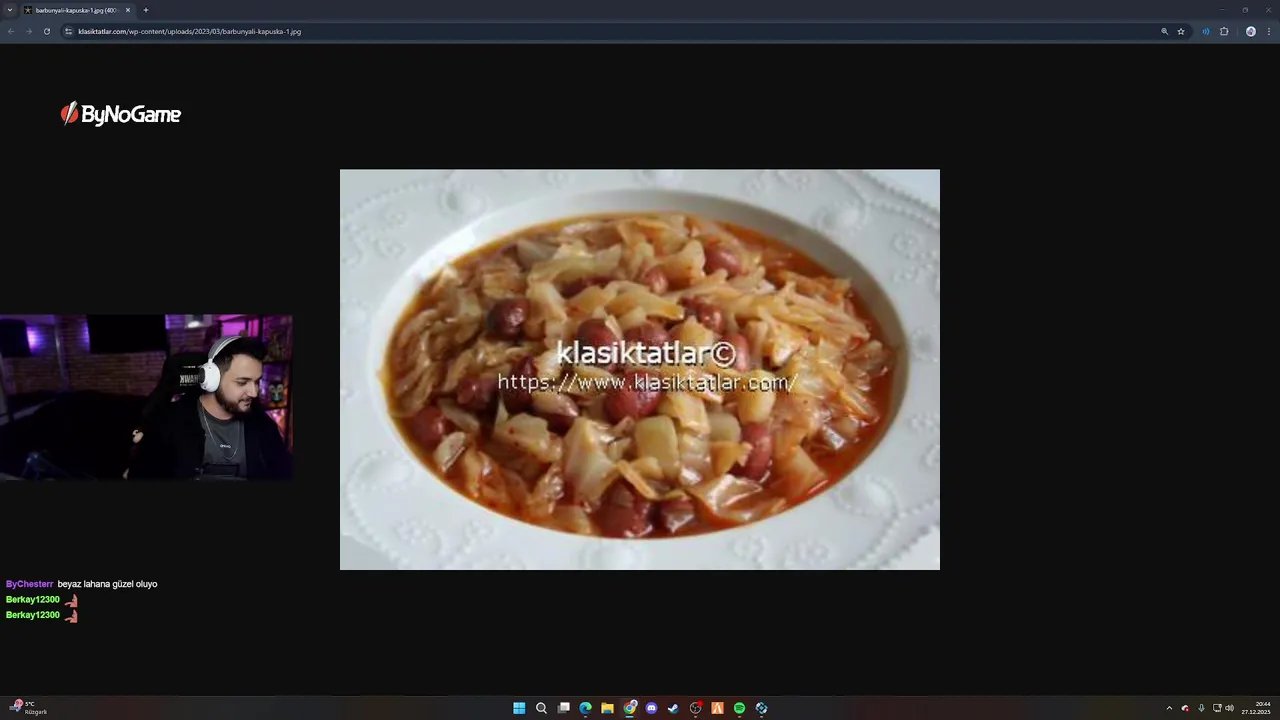Open File Explorer from taskbar

pos(607,708)
